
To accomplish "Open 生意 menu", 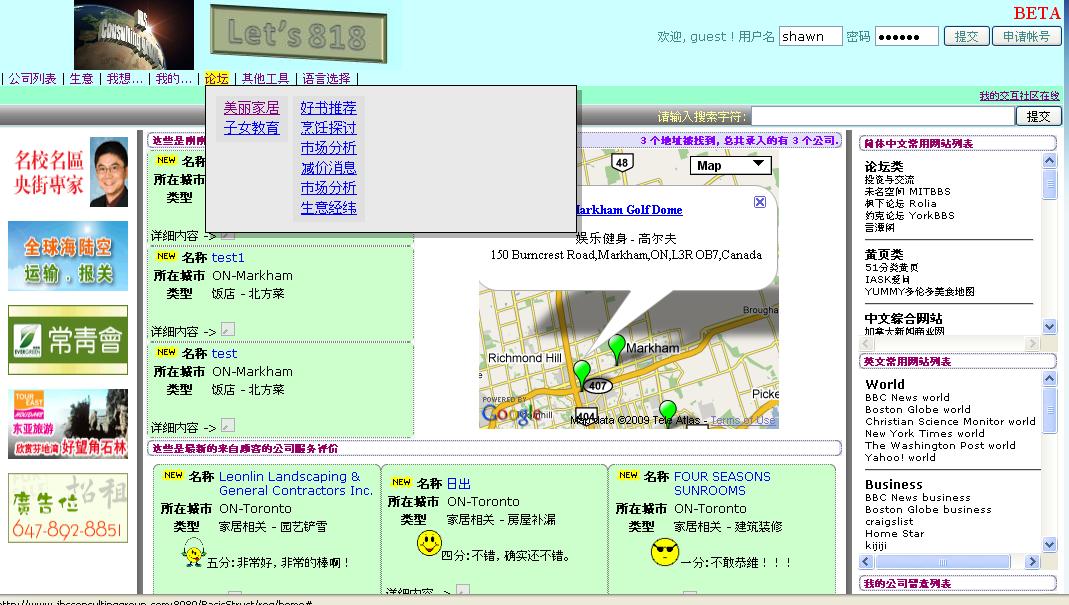I will 81,79.
